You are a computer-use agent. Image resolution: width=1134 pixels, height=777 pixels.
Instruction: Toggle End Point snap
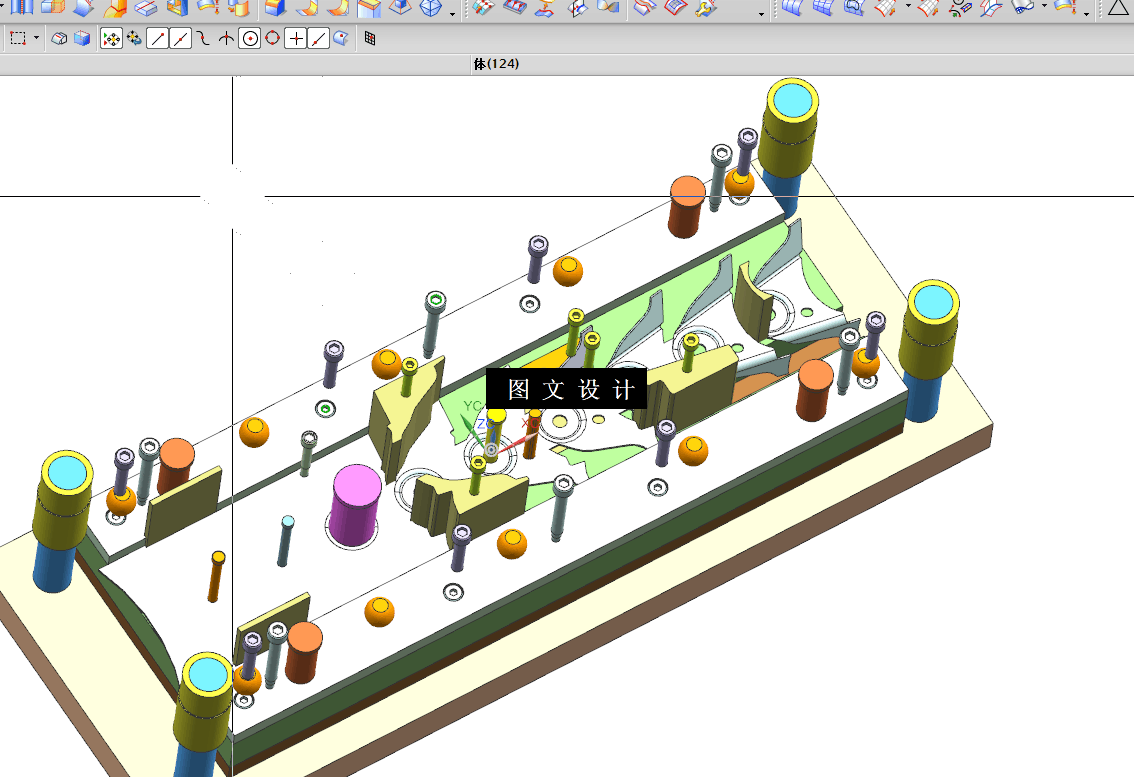157,38
